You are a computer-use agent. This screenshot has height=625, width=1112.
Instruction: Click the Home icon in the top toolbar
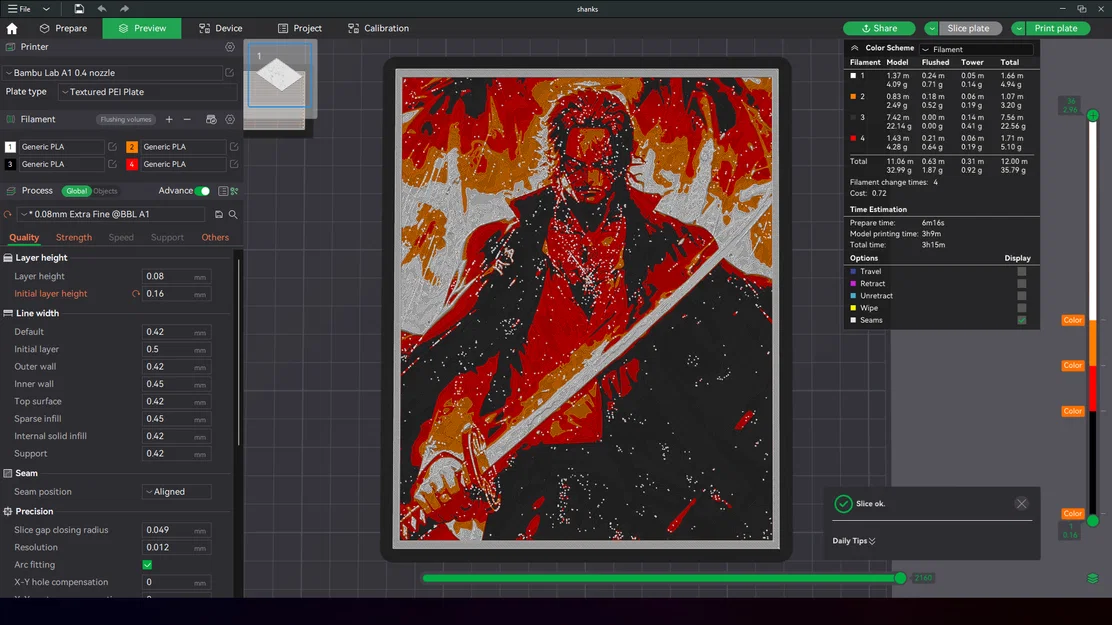point(12,28)
